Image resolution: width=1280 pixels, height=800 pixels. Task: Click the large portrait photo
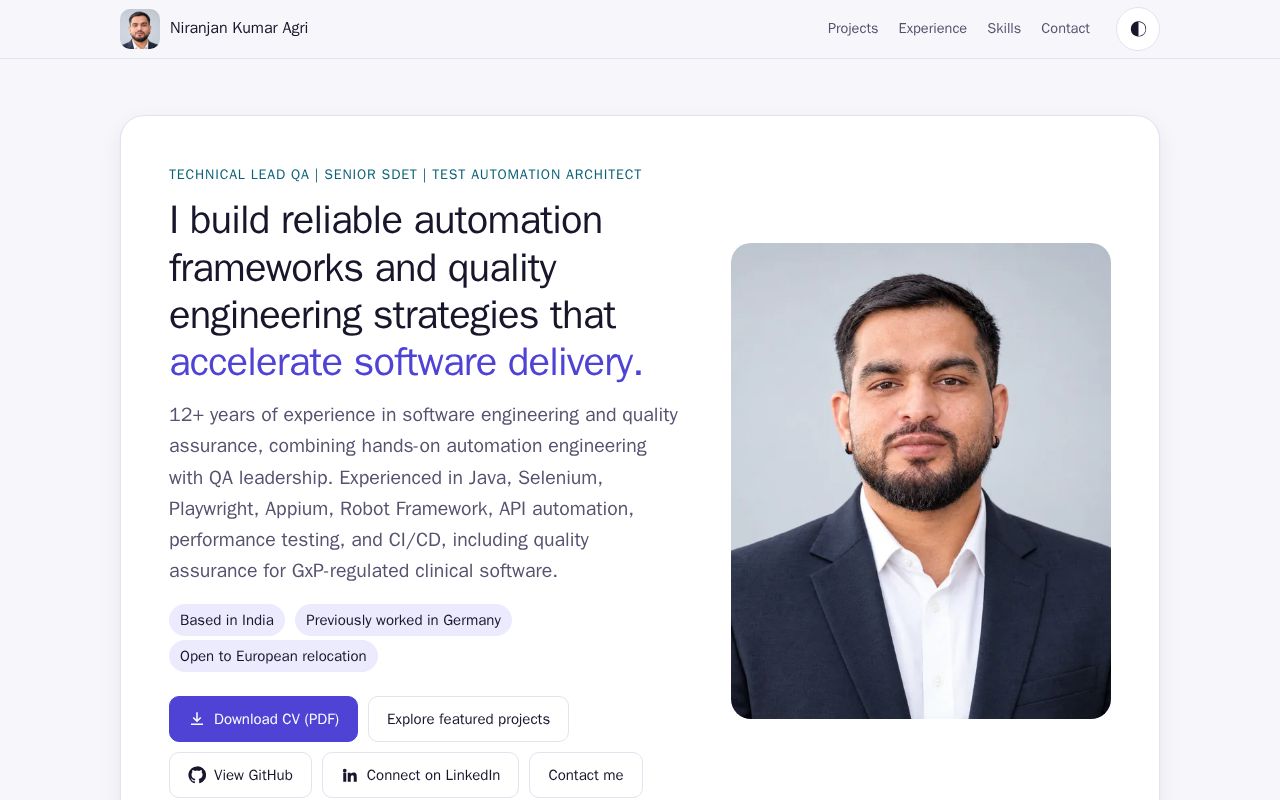coord(921,481)
